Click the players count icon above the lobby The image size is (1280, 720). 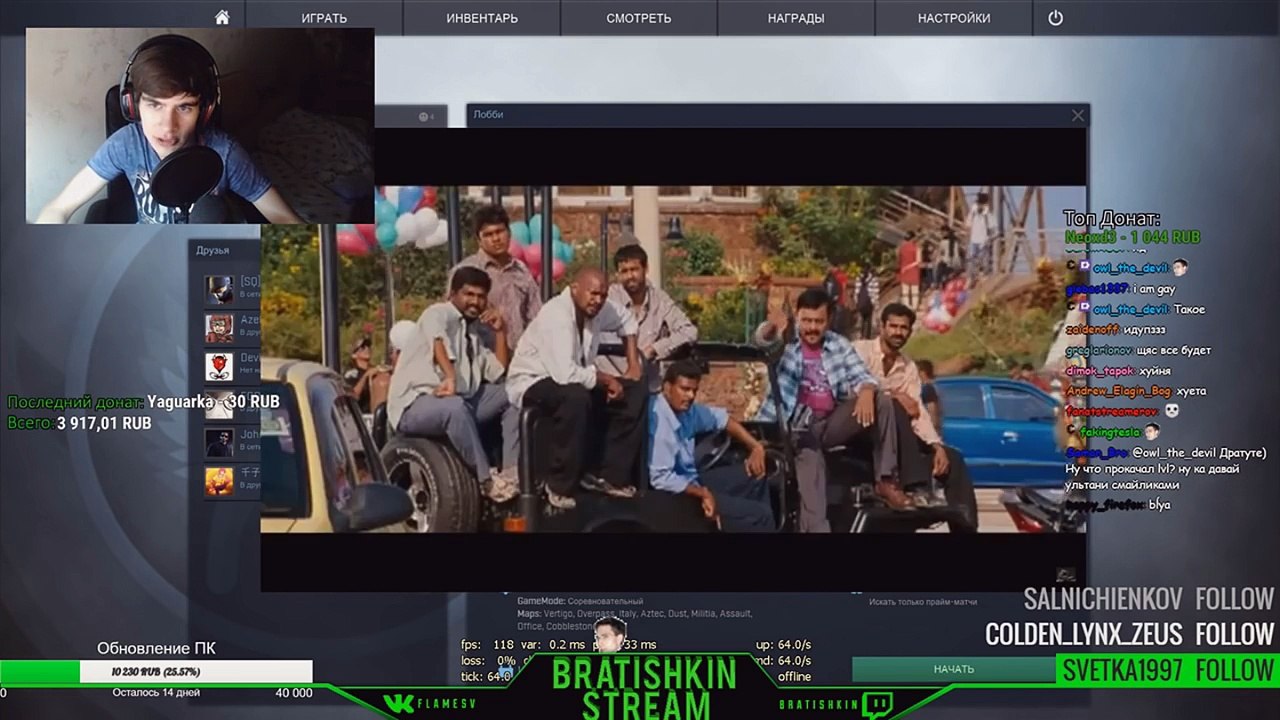tap(426, 117)
